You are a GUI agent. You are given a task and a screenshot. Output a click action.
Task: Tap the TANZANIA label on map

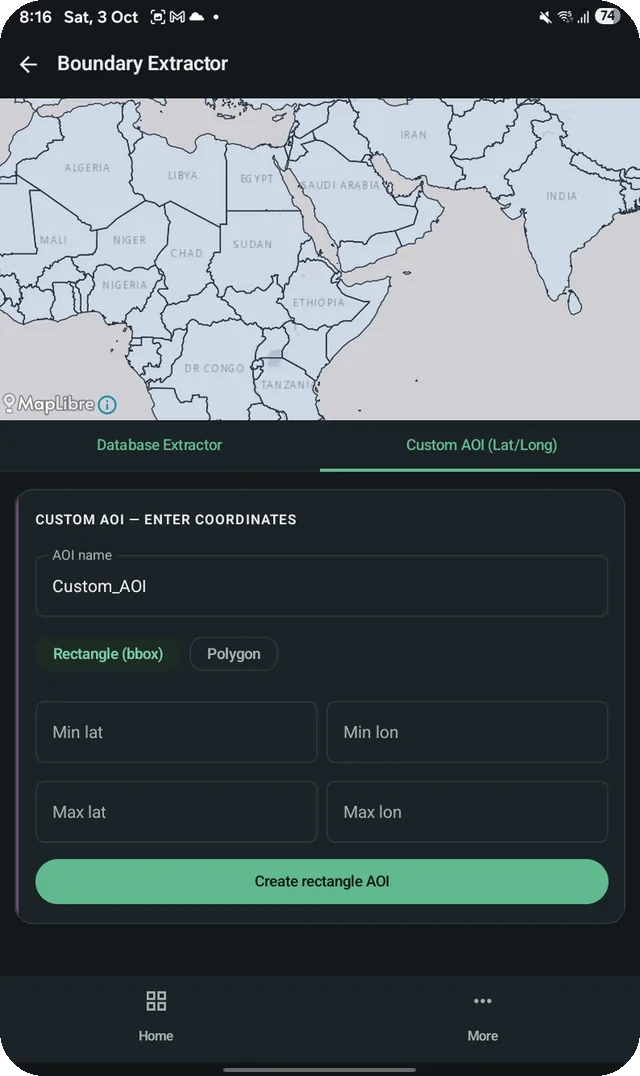click(287, 385)
